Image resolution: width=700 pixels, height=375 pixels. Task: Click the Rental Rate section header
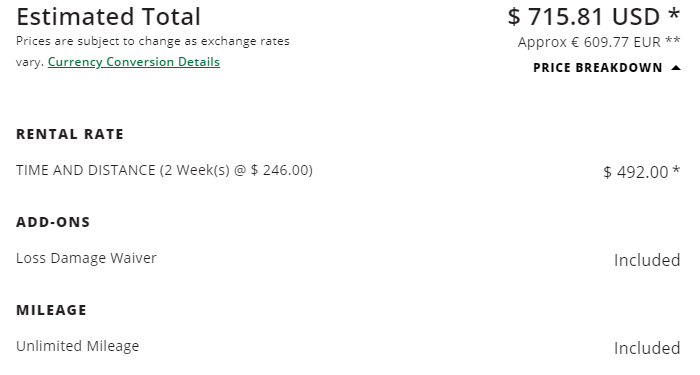[70, 134]
